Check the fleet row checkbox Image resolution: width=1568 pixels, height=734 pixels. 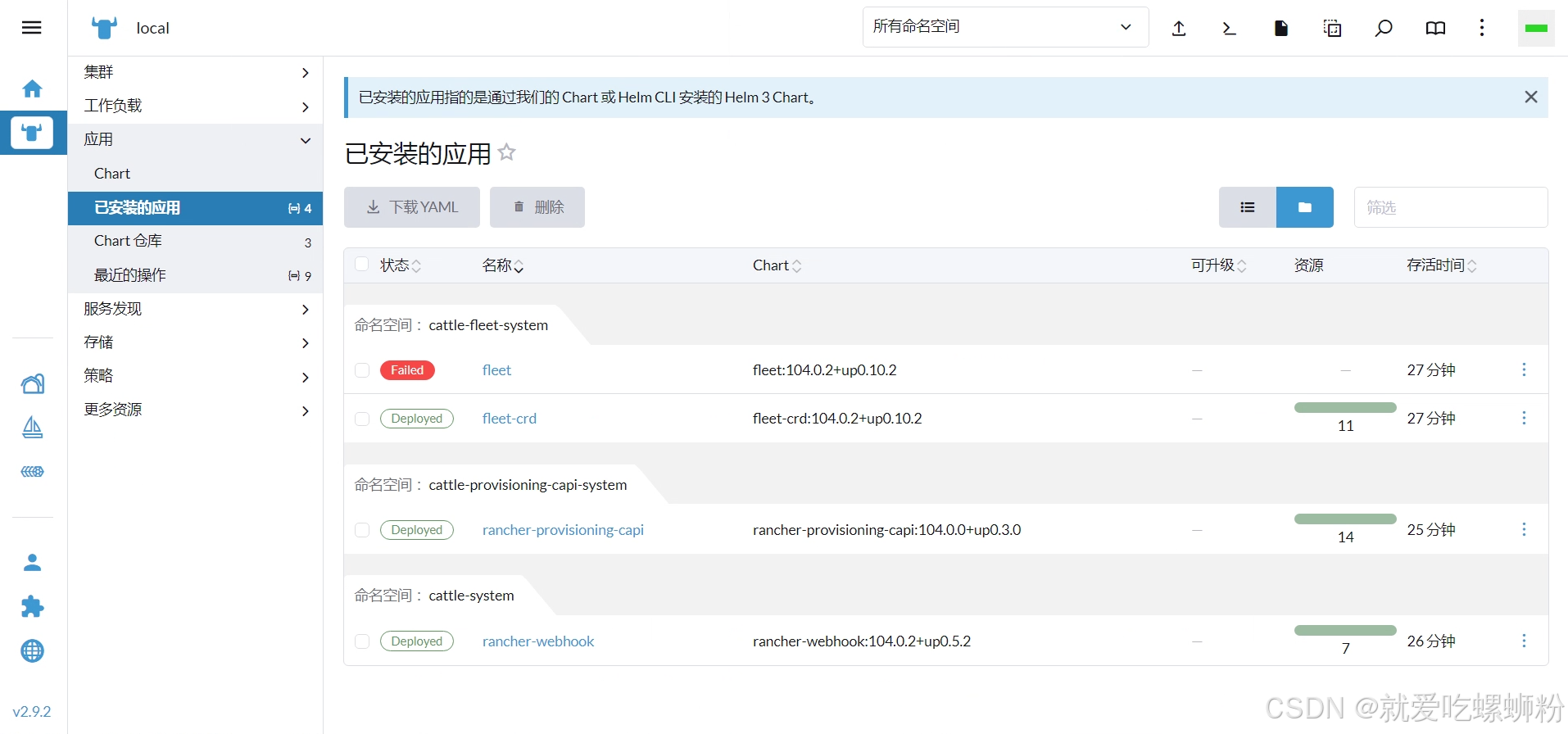(x=361, y=370)
